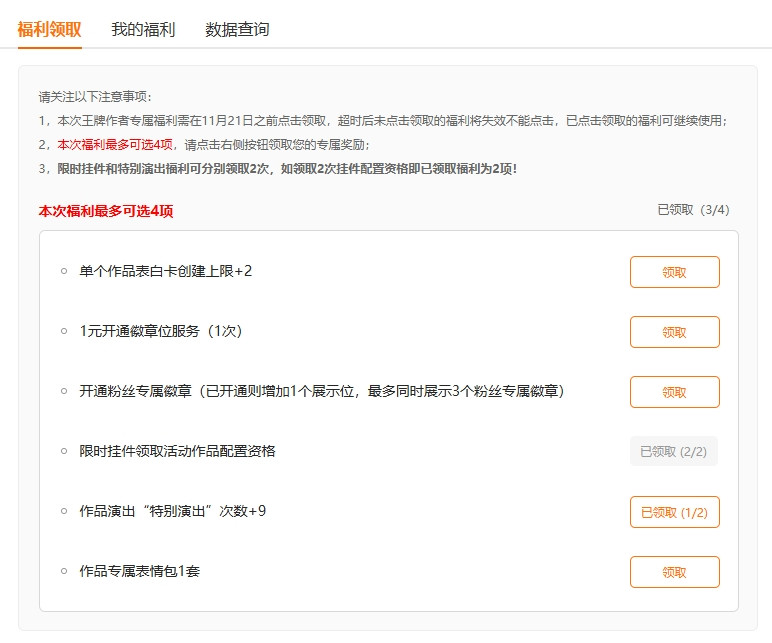772x643 pixels.
Task: Click the bullet beside 作品专属表情包1套
Action: click(x=64, y=572)
